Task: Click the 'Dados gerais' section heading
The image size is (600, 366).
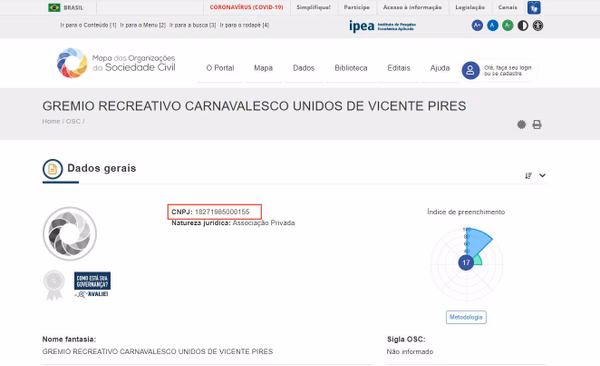Action: click(x=101, y=168)
